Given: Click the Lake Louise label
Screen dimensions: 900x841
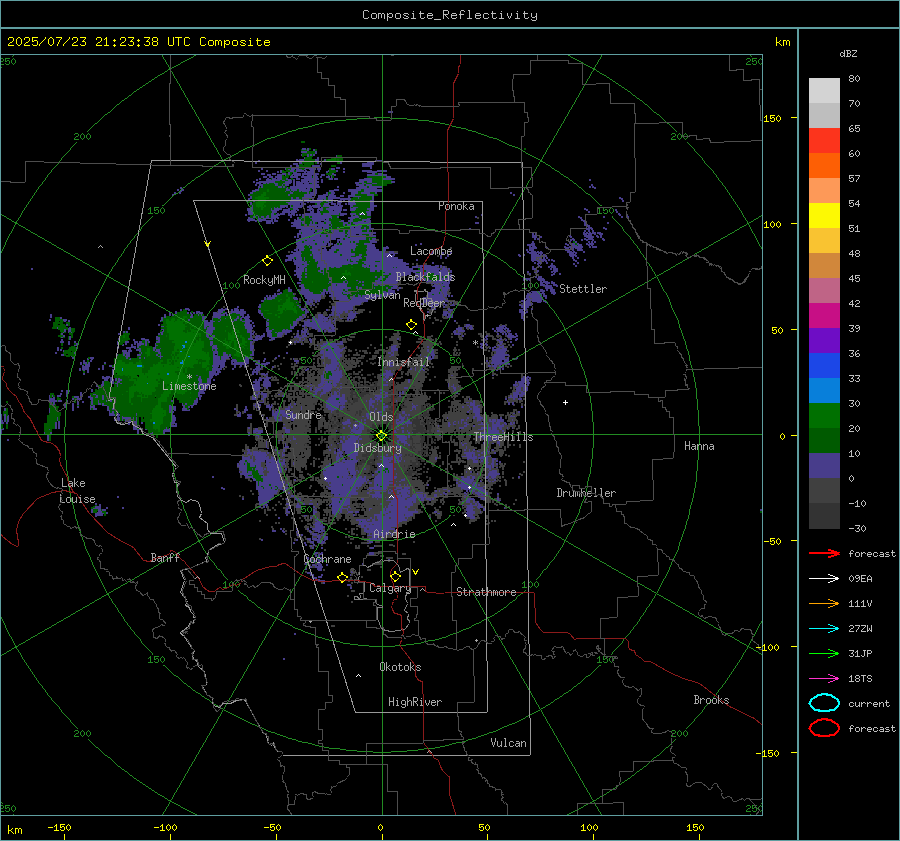Looking at the screenshot, I should (x=77, y=491).
